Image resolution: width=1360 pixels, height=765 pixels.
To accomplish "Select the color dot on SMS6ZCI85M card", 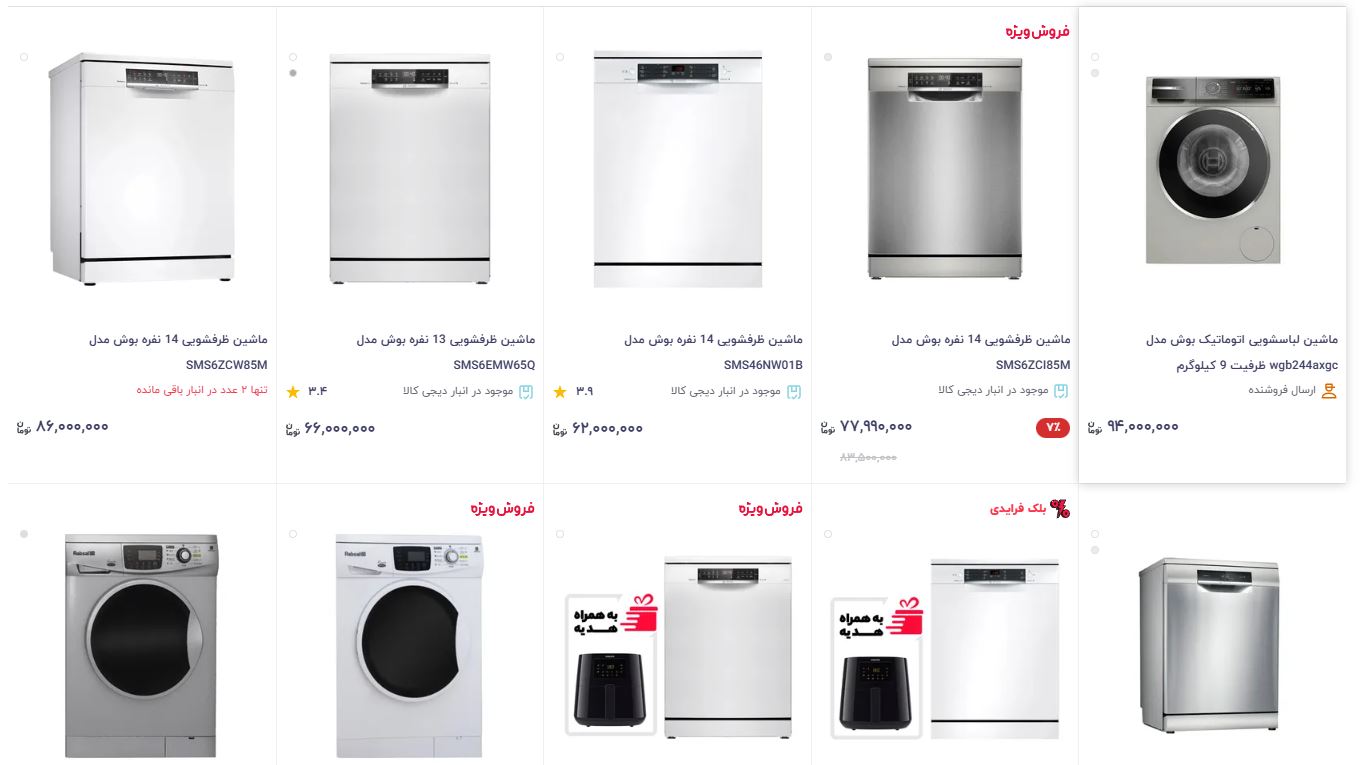I will [x=828, y=57].
